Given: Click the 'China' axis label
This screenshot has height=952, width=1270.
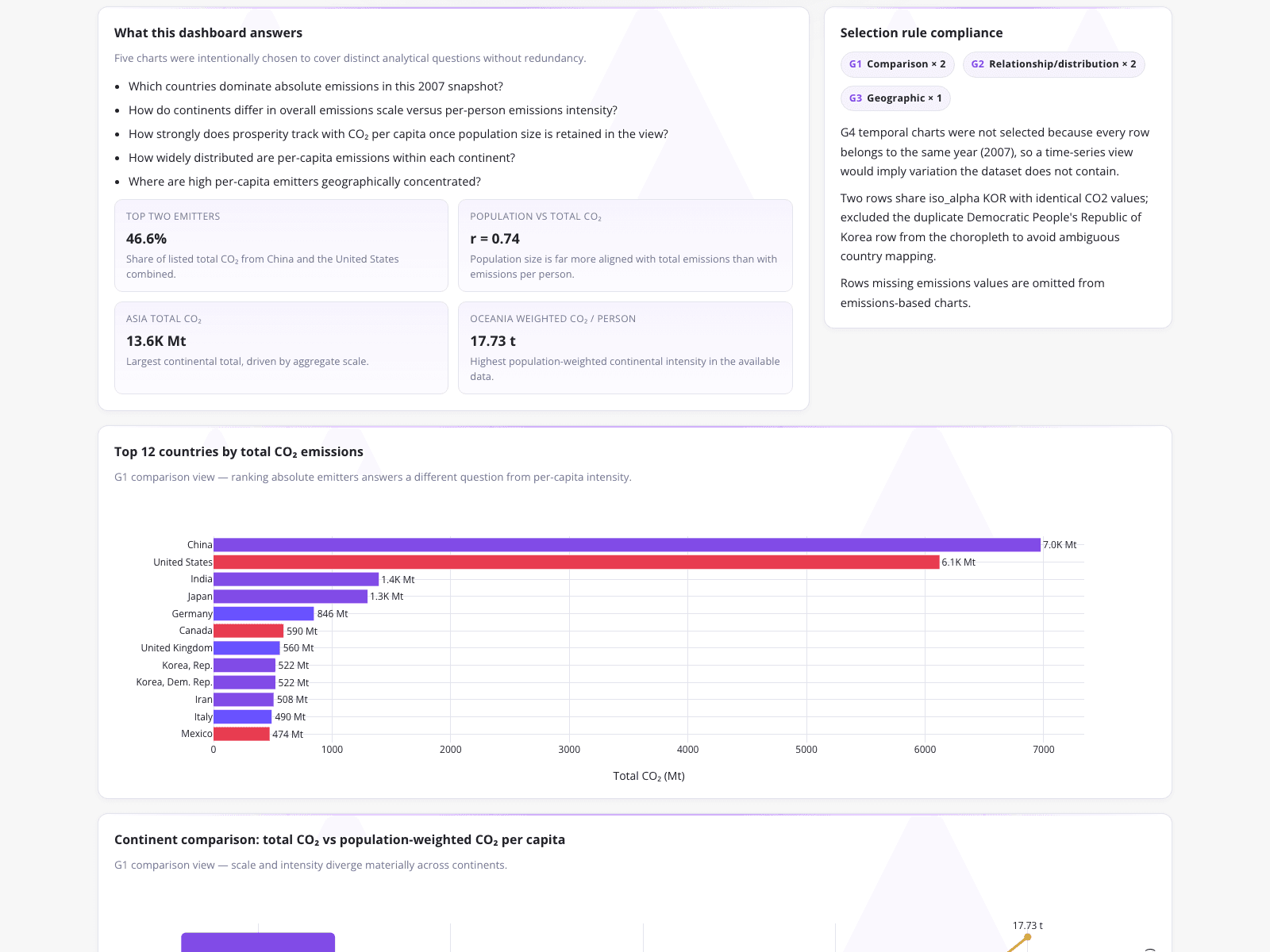Looking at the screenshot, I should pos(200,545).
